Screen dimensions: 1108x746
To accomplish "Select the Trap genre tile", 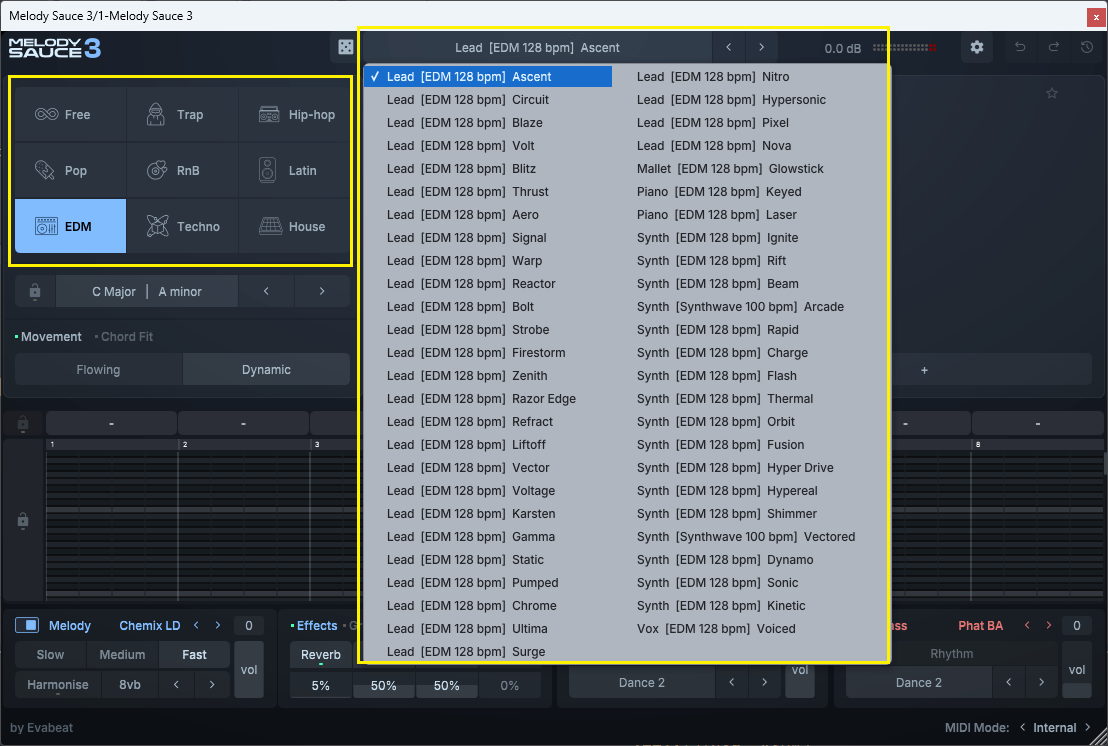I will coord(181,115).
